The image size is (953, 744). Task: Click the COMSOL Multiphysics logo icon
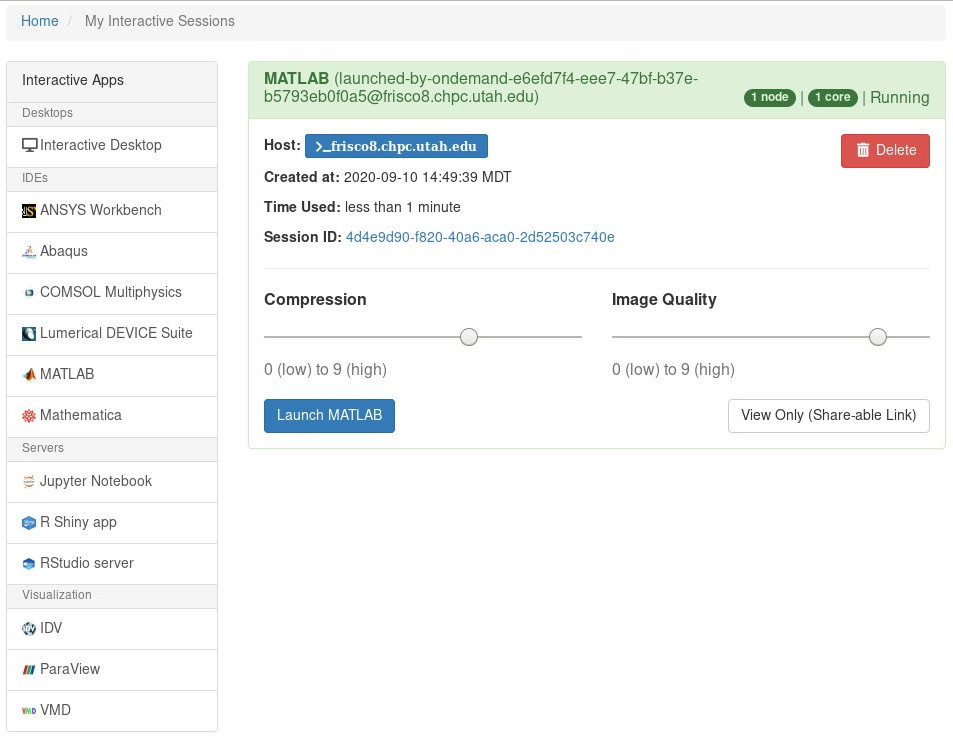(x=29, y=293)
